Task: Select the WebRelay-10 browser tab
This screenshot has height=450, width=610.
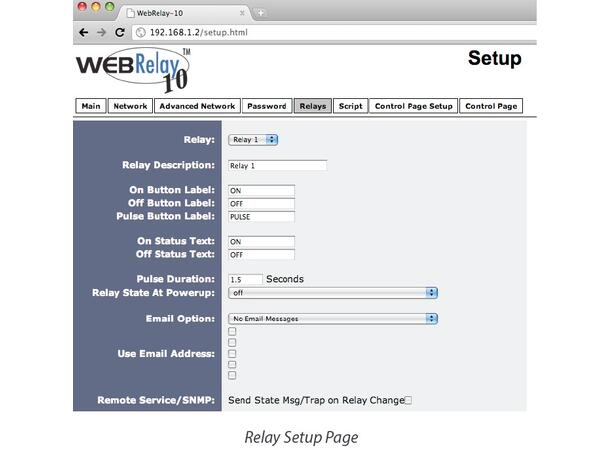Action: pos(184,13)
